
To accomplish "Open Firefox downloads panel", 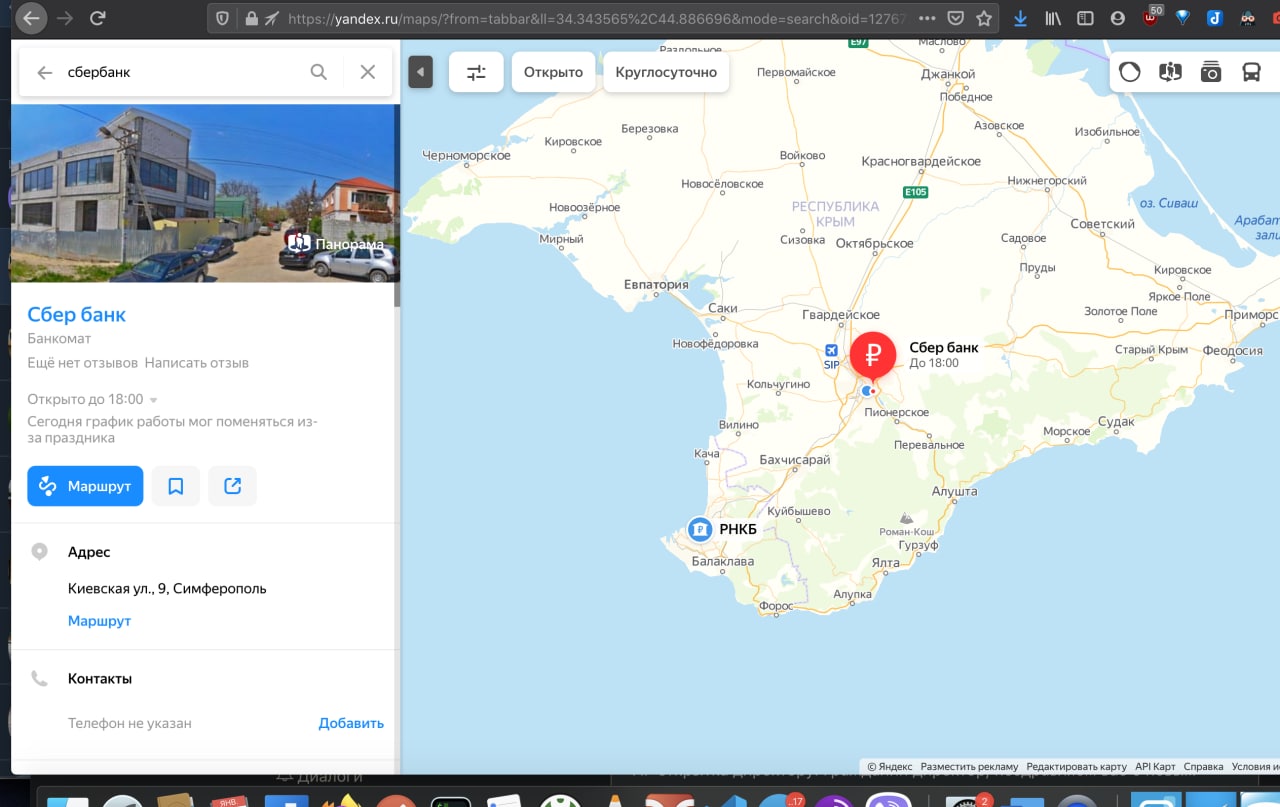I will tap(1020, 18).
